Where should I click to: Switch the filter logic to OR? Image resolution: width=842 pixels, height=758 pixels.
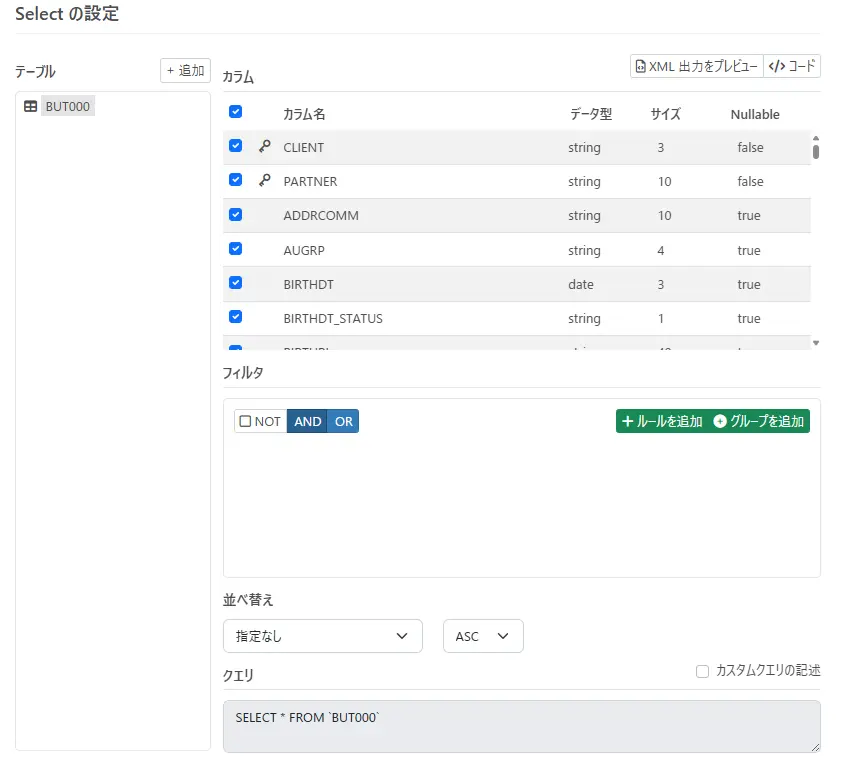point(344,420)
